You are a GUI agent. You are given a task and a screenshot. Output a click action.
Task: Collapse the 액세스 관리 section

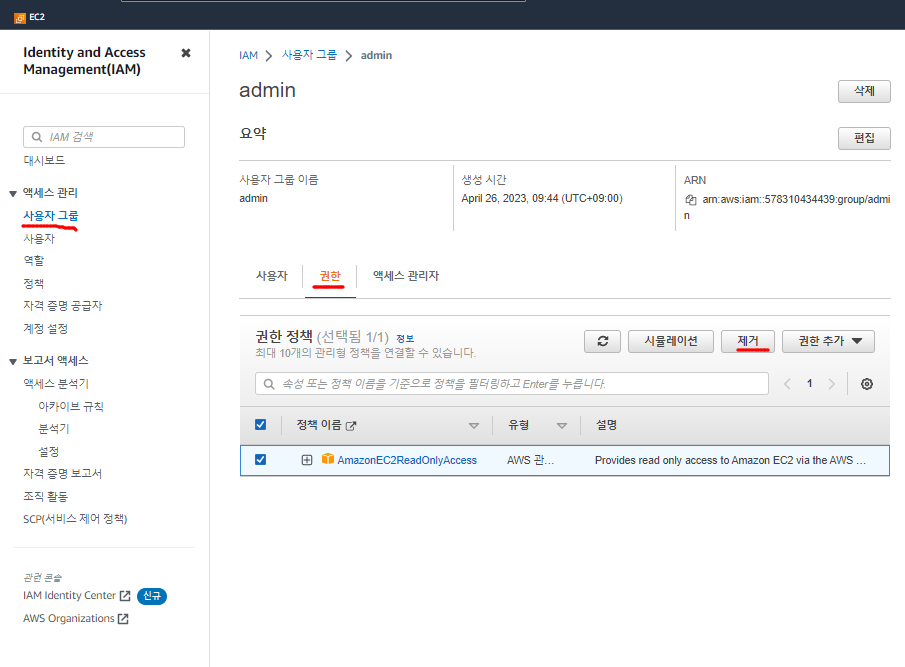pyautogui.click(x=13, y=193)
